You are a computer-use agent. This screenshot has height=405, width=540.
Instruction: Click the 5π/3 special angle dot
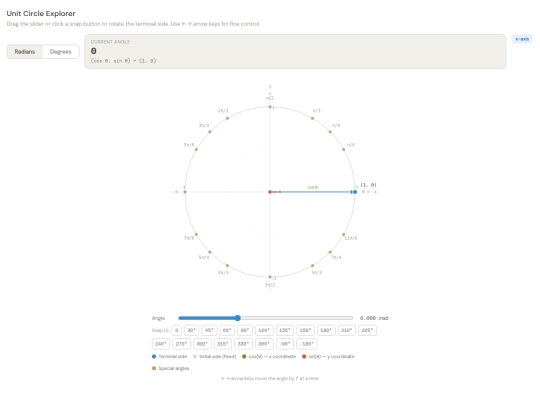pos(312,266)
